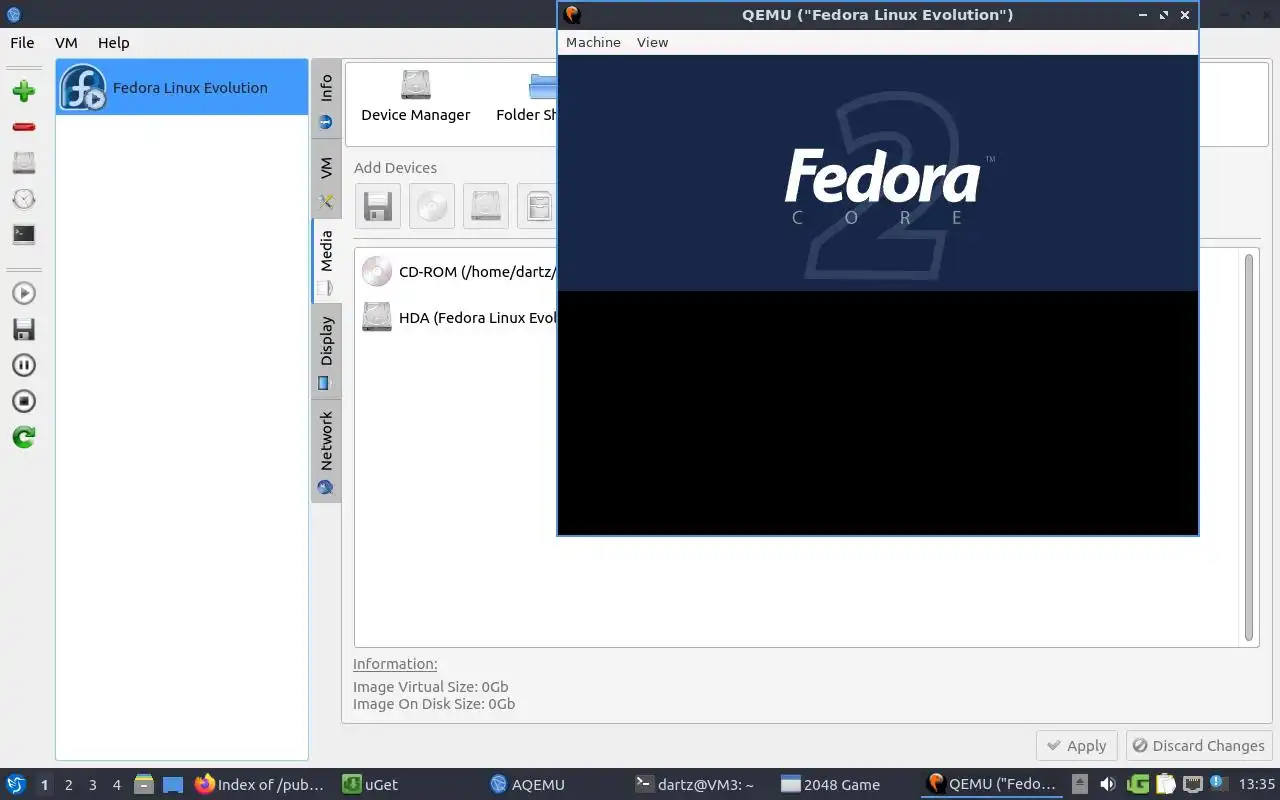
Task: Add a CD-ROM device
Action: (432, 206)
